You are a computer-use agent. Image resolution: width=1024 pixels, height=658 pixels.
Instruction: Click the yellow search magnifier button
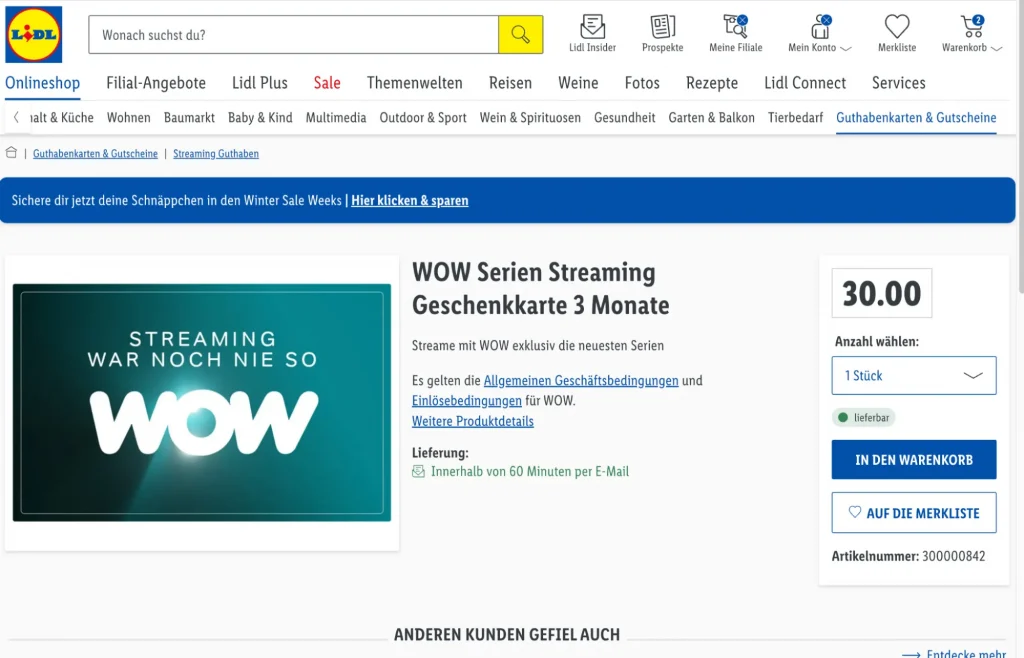coord(520,35)
